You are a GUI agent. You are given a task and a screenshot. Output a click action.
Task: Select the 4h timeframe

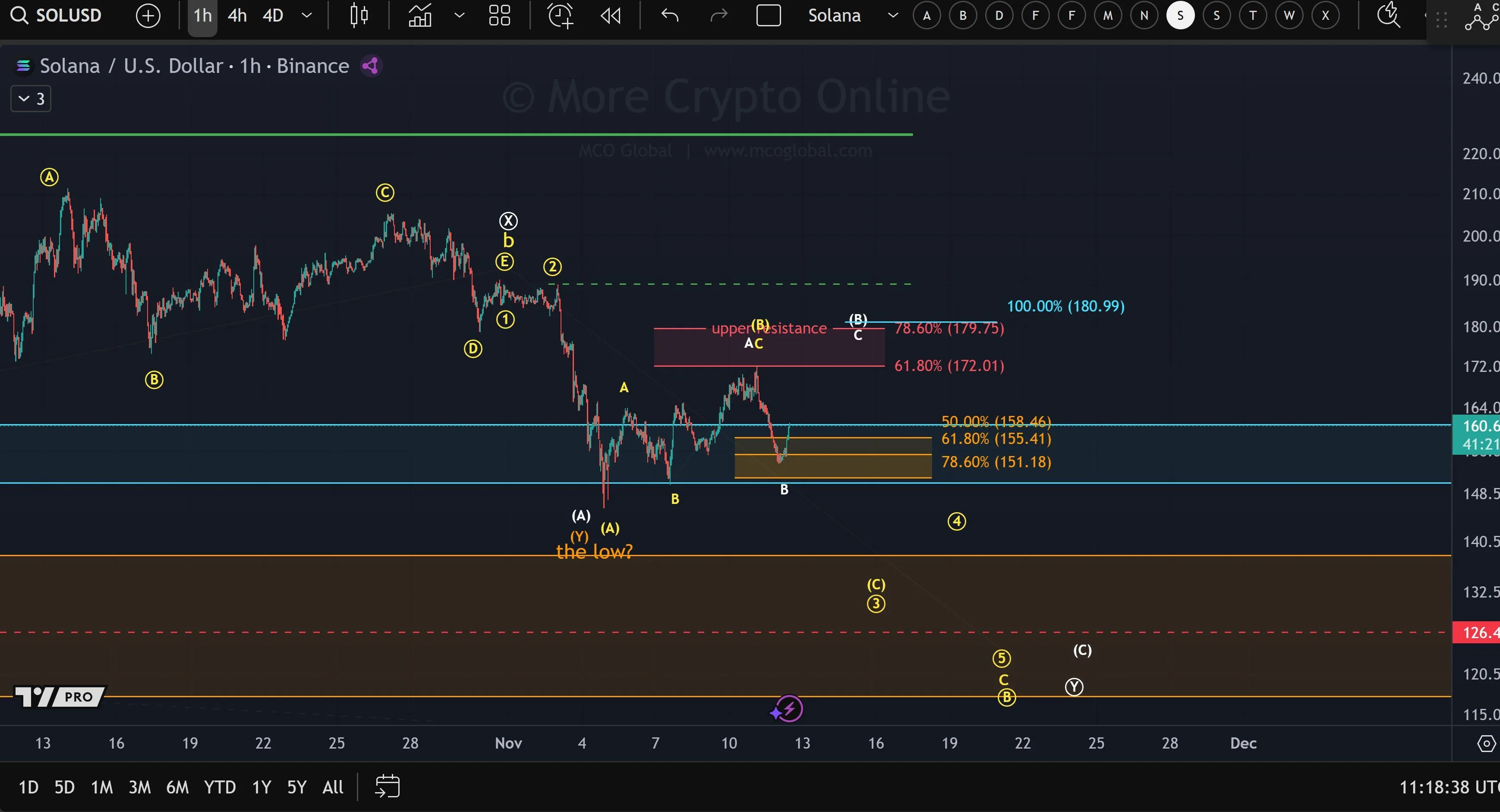237,16
